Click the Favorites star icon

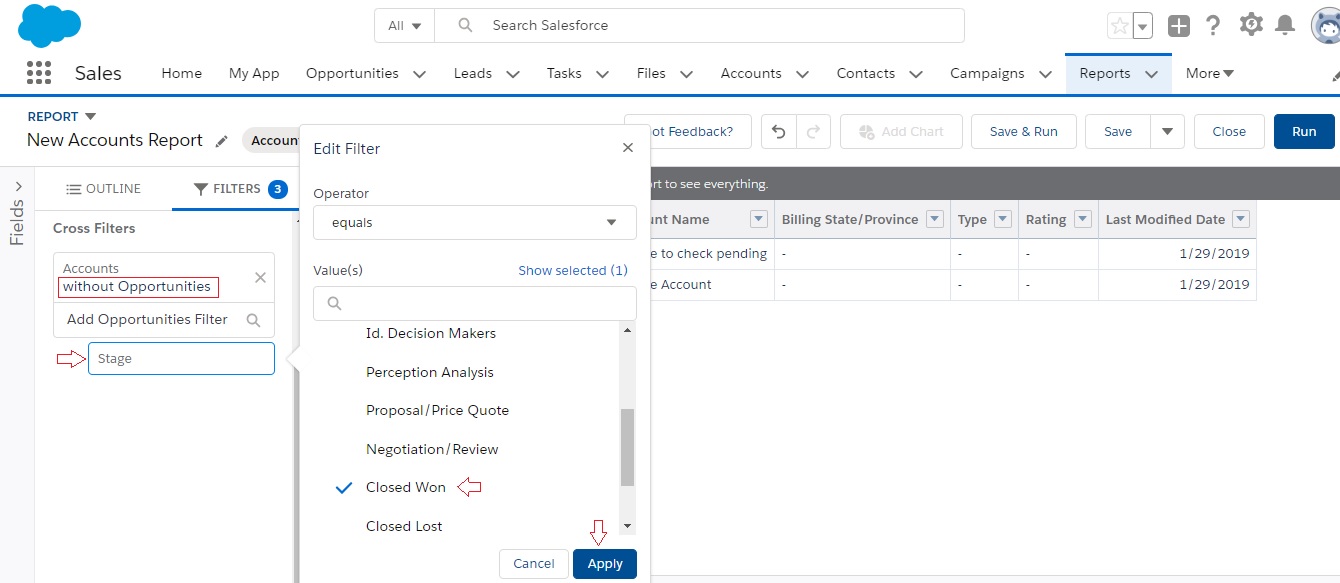[x=1119, y=26]
